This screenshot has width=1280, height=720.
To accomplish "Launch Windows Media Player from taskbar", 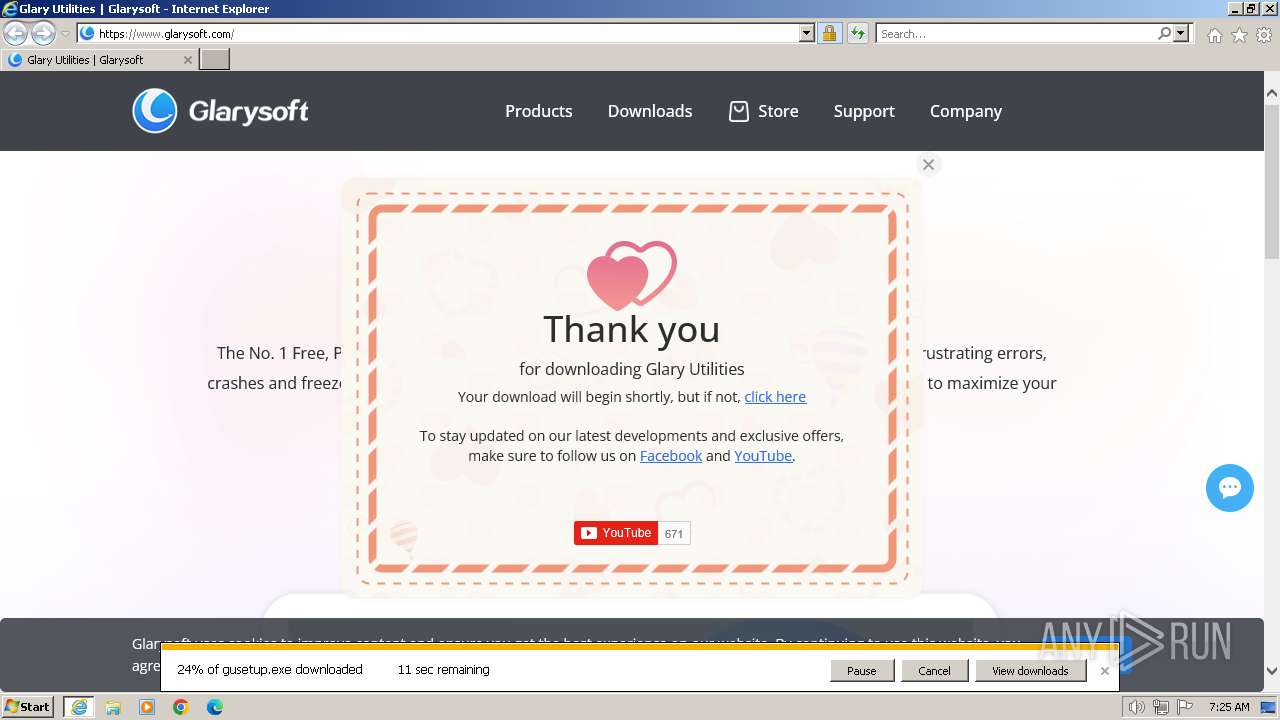I will [x=147, y=707].
